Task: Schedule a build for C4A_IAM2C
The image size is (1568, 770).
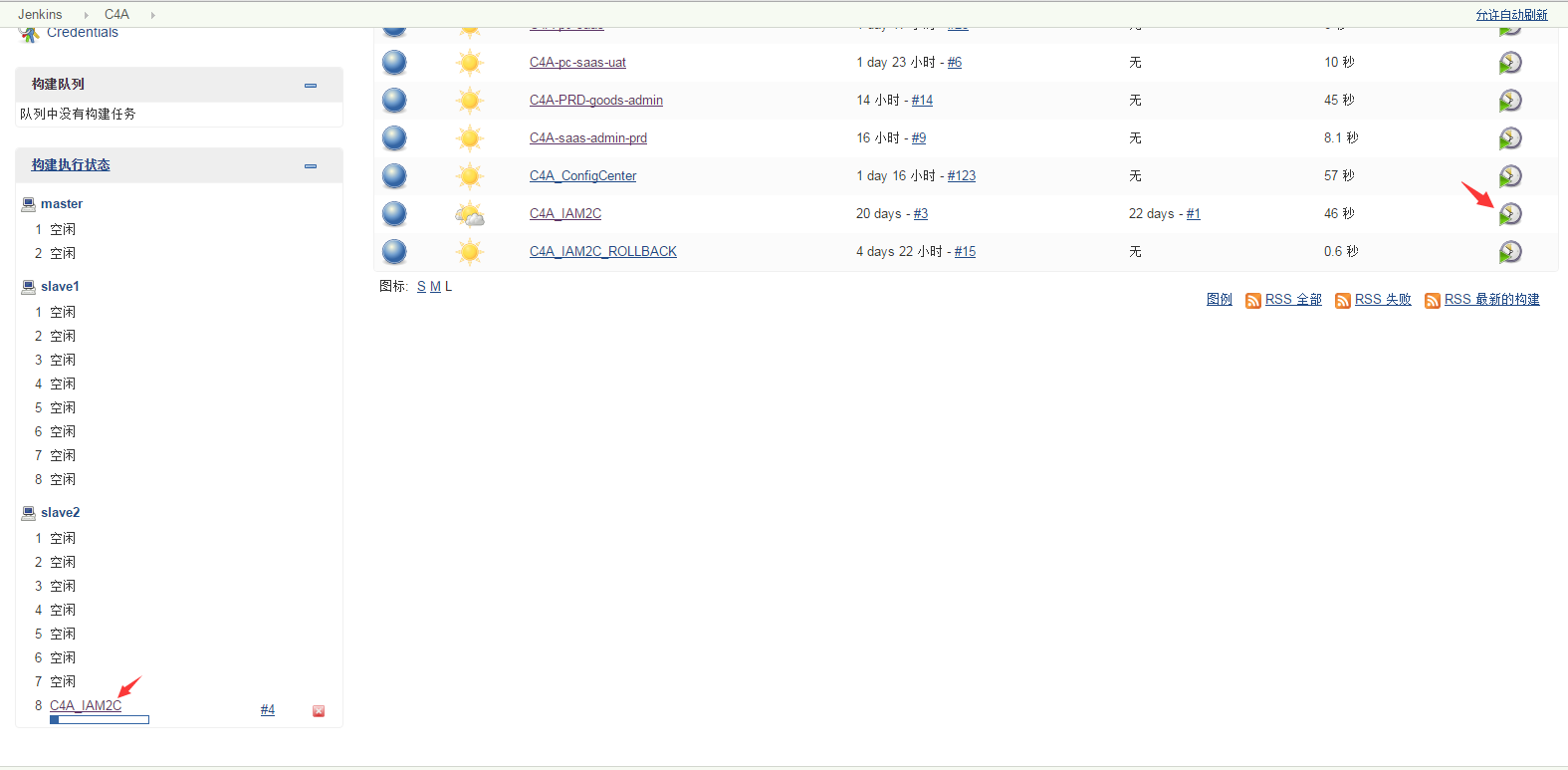Action: (x=1510, y=214)
